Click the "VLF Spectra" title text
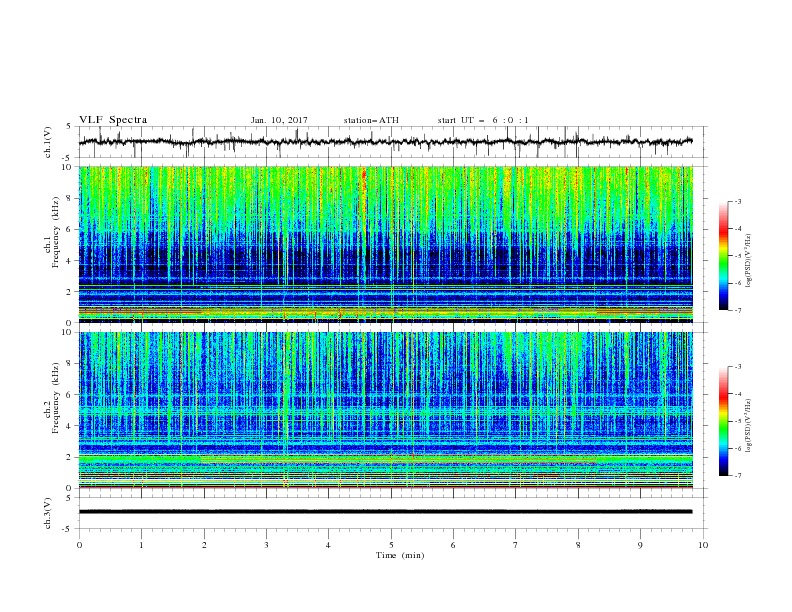Image resolution: width=792 pixels, height=612 pixels. click(113, 120)
